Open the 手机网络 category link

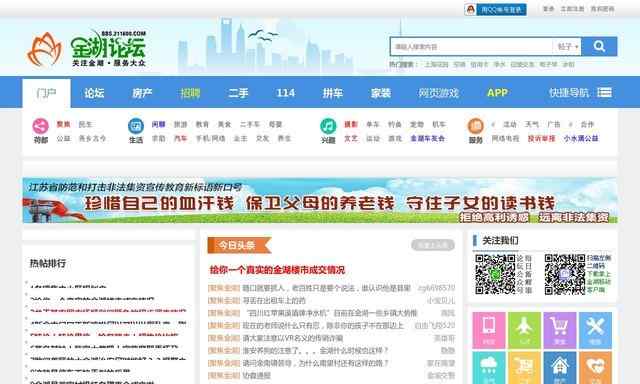coord(211,139)
